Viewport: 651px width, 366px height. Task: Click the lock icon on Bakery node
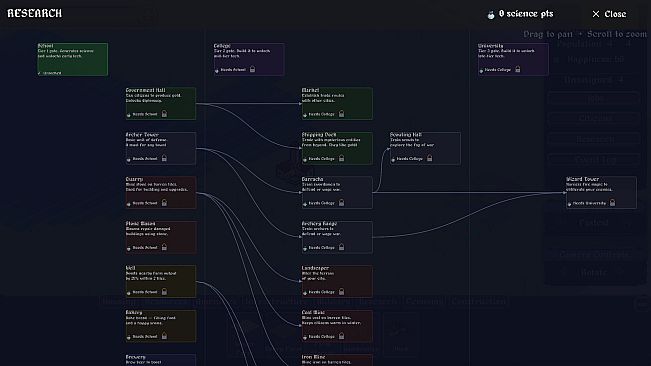coord(164,336)
